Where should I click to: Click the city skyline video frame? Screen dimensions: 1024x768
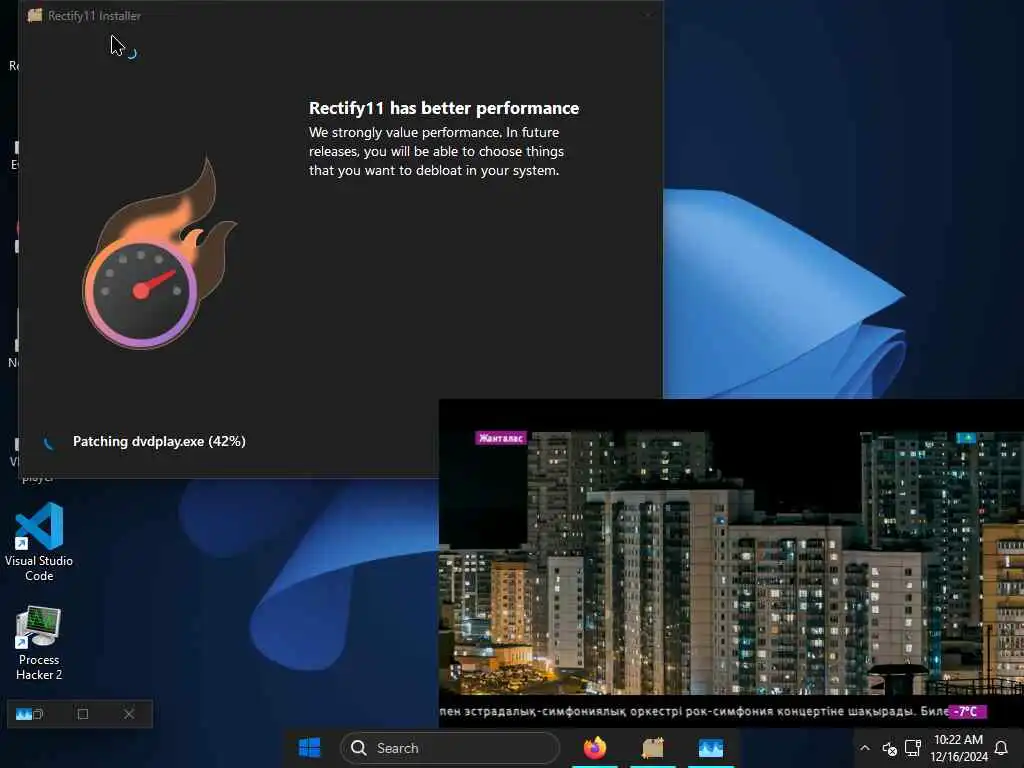[x=731, y=563]
